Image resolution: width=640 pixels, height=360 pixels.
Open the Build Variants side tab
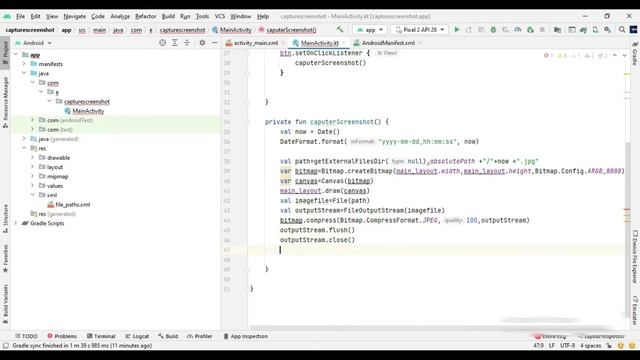pos(5,304)
